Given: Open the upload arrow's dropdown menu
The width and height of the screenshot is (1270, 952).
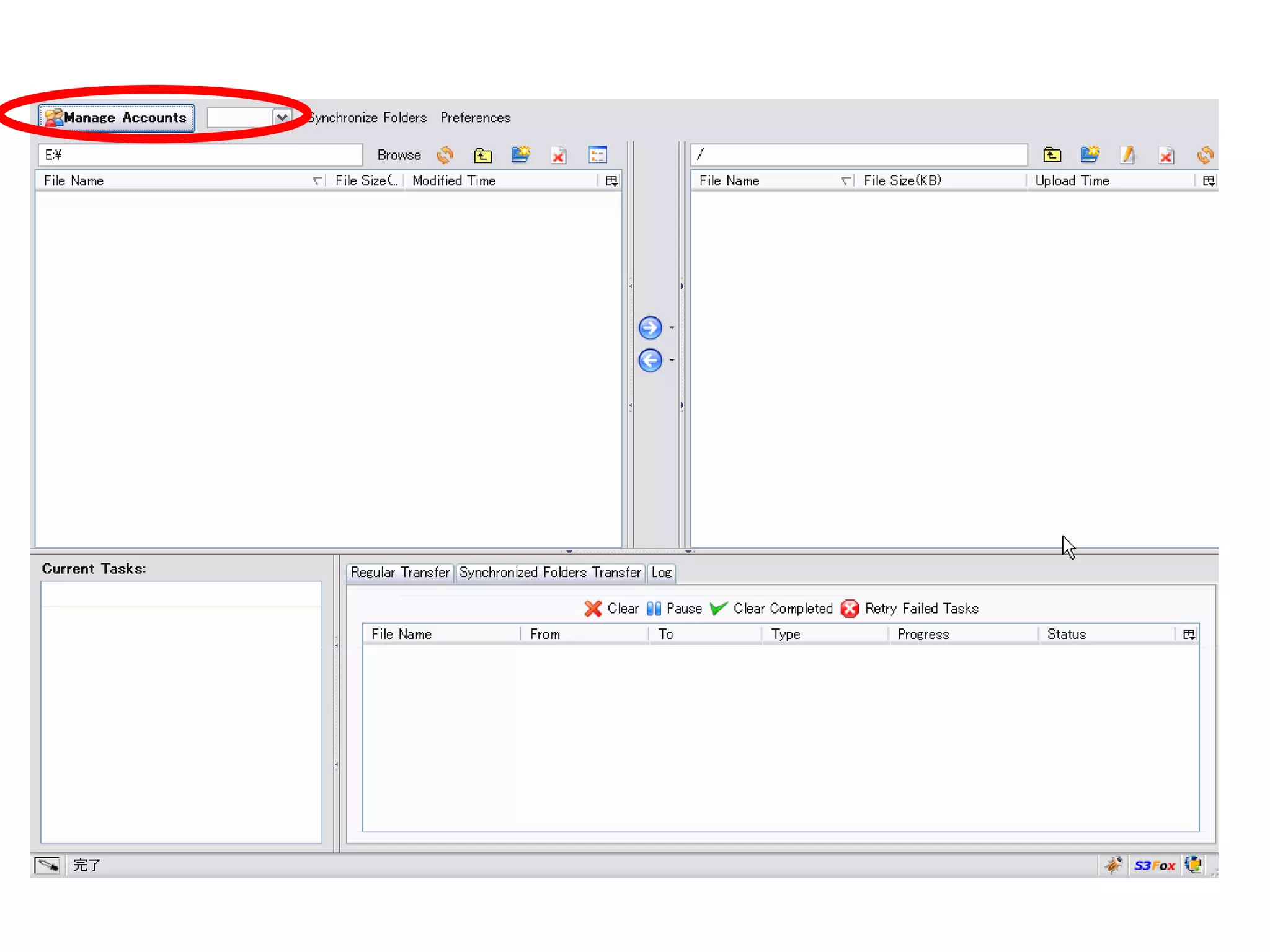Looking at the screenshot, I should pyautogui.click(x=672, y=328).
